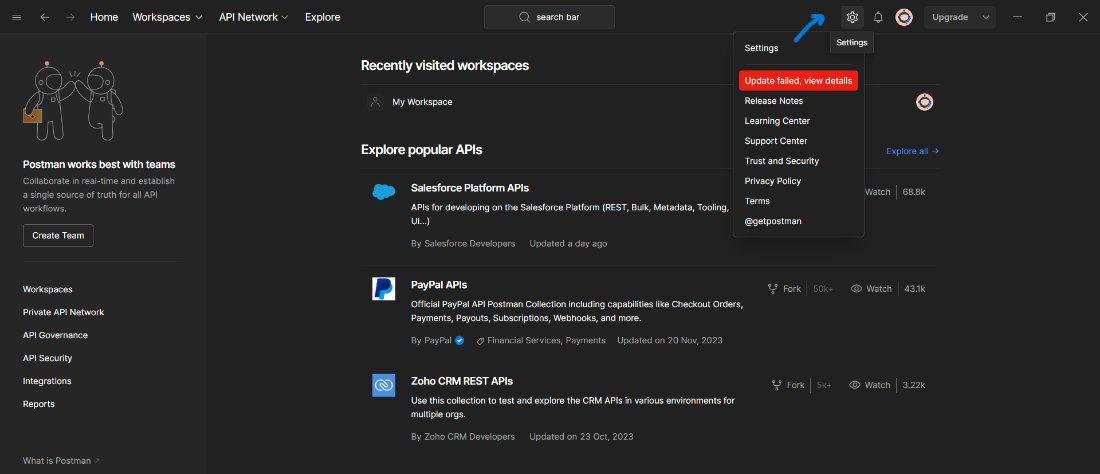Go back with the left arrow
Viewport: 1100px width, 474px height.
(45, 18)
